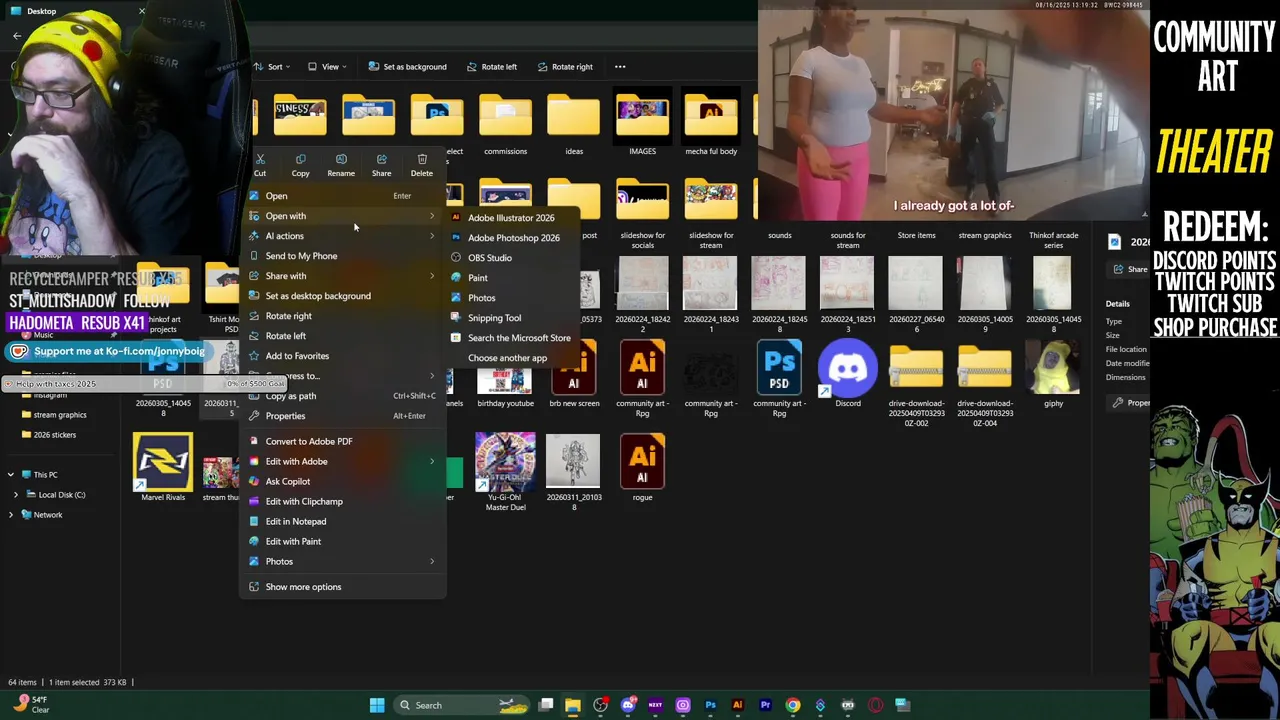Image resolution: width=1280 pixels, height=720 pixels.
Task: Expand the Share with submenu
Action: (x=342, y=276)
